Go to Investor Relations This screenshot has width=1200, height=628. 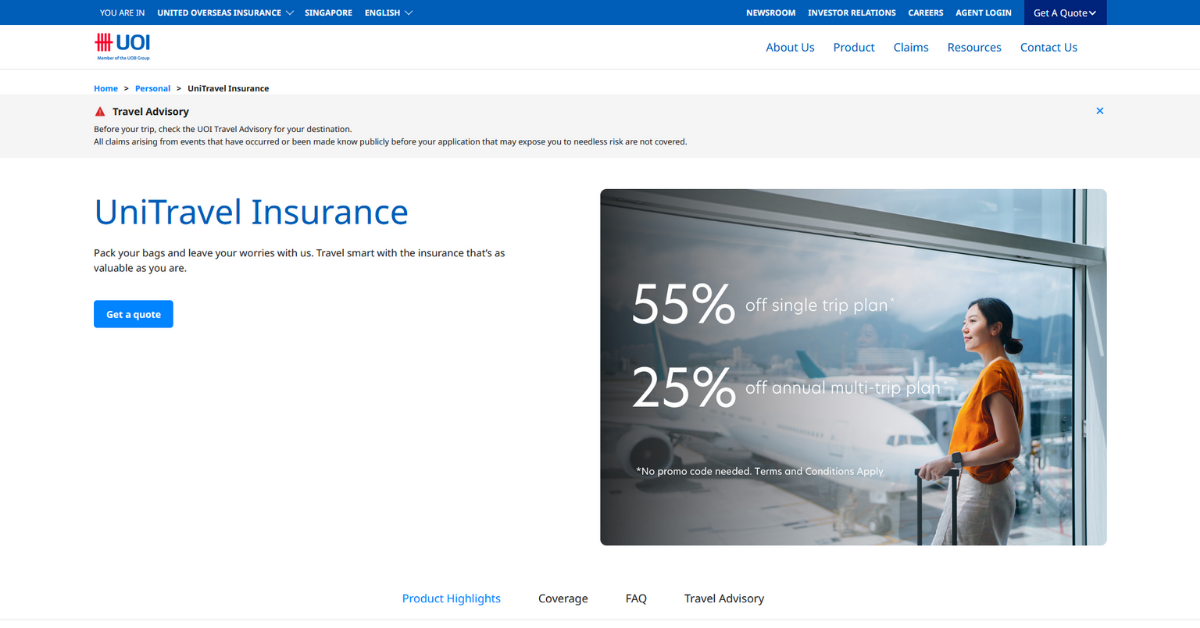point(852,13)
